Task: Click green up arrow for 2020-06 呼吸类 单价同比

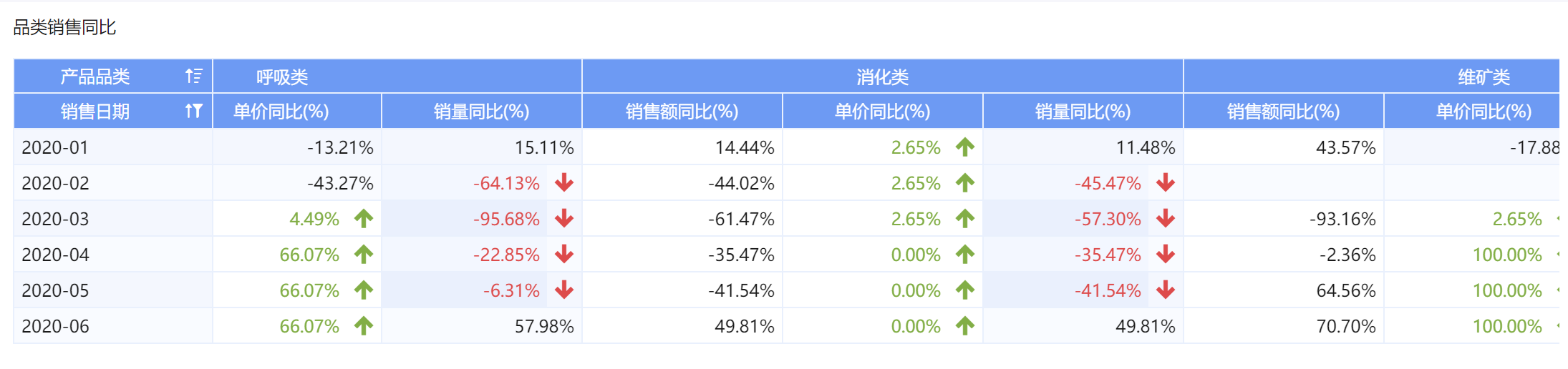Action: (364, 326)
